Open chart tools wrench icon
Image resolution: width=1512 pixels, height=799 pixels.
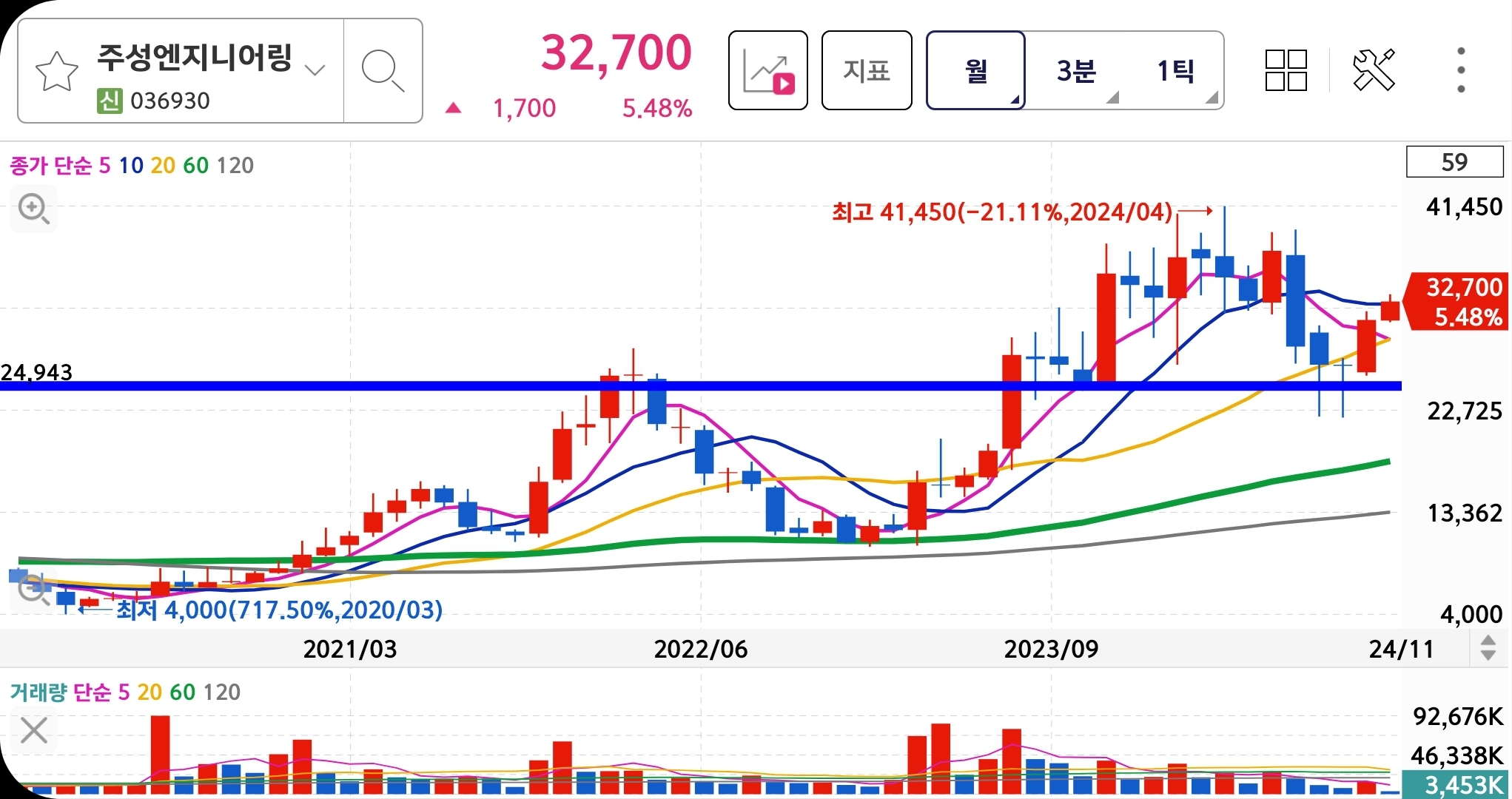pos(1374,71)
